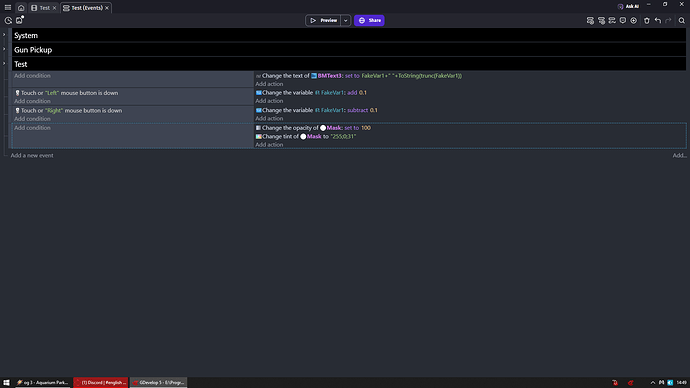
Task: Open Discord from the Windows taskbar
Action: [101, 382]
